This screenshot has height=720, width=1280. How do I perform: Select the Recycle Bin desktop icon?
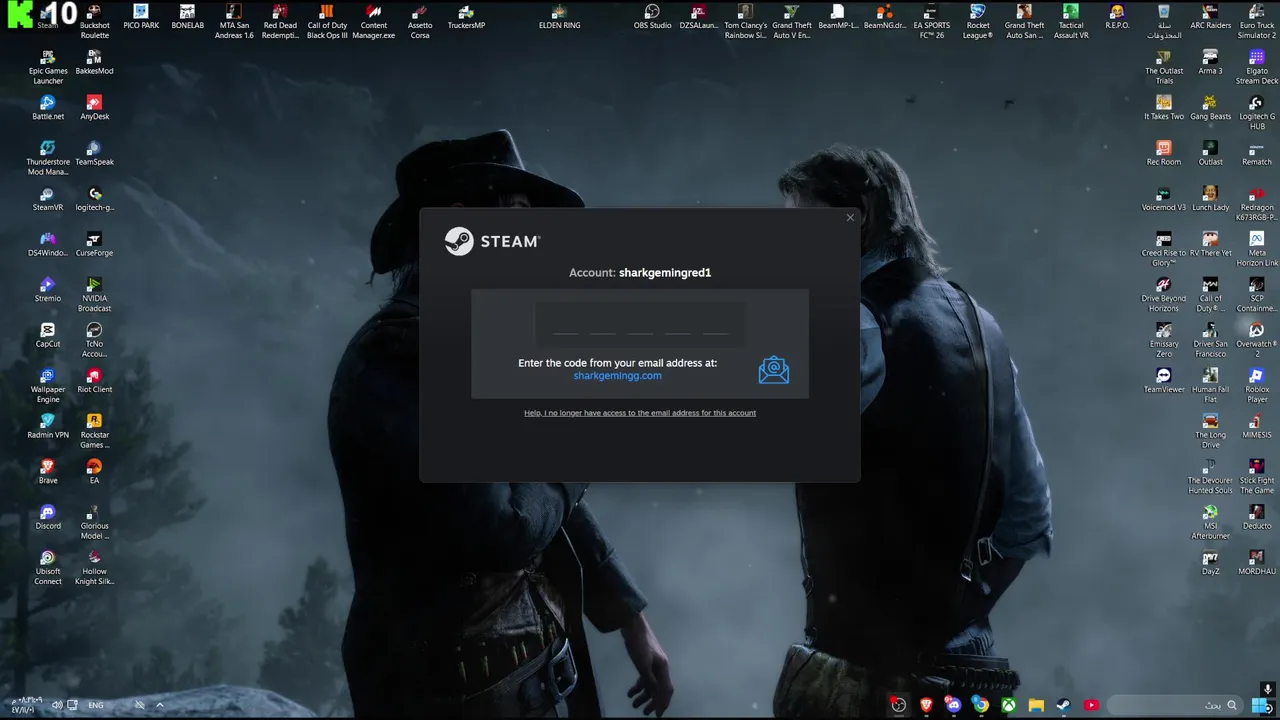(1164, 21)
